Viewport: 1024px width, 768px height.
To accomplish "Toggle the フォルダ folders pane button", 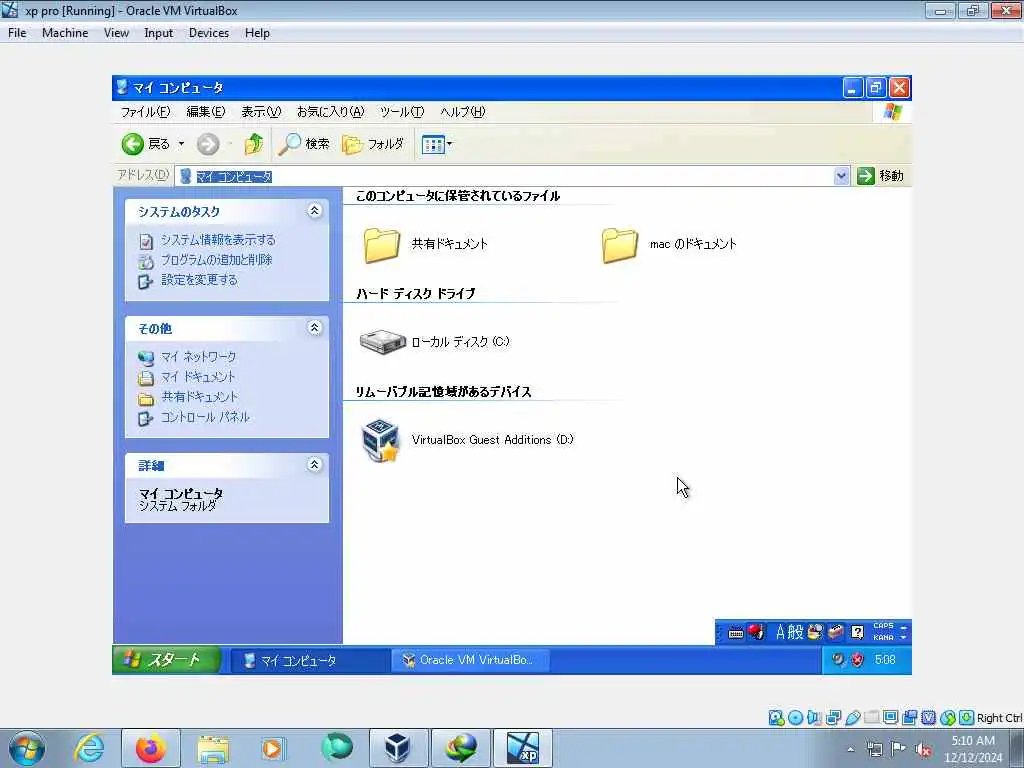I will pyautogui.click(x=374, y=144).
